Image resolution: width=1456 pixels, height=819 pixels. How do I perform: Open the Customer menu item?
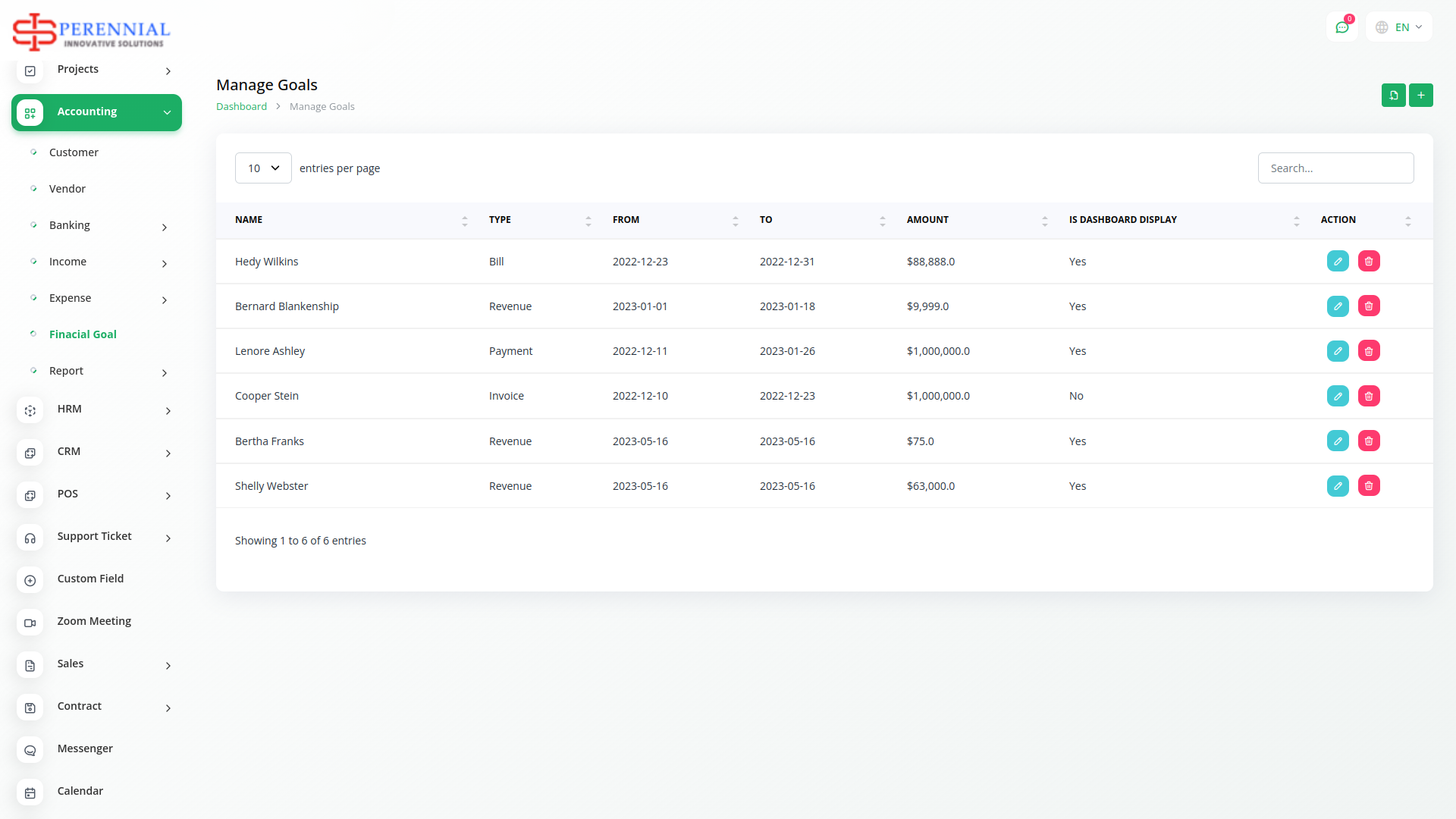(x=74, y=152)
